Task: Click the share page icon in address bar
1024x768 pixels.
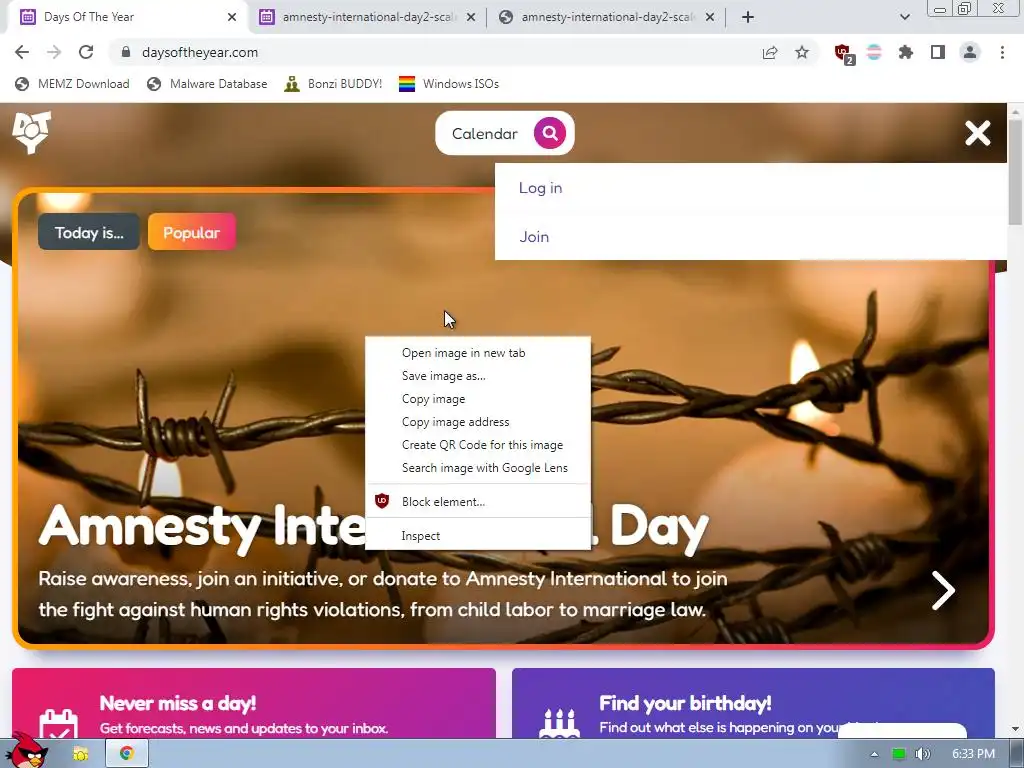Action: coord(770,52)
